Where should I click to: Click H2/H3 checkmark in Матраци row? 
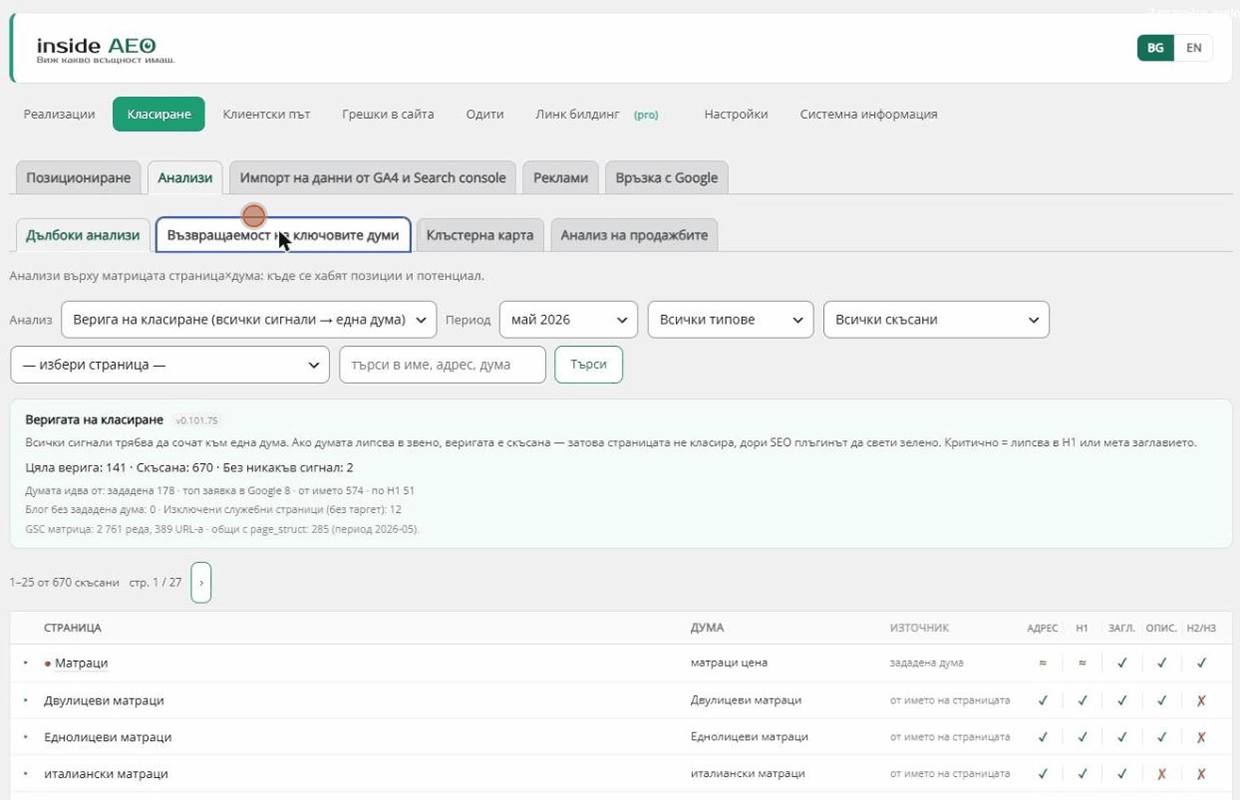(1201, 663)
